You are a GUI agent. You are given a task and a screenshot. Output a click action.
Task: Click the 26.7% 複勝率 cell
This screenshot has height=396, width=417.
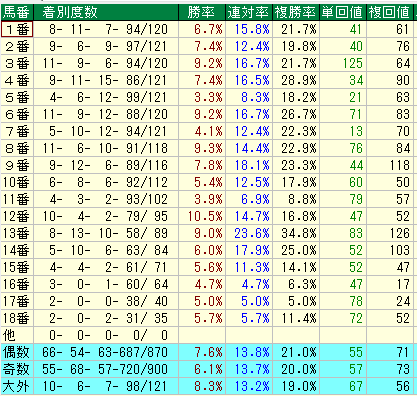(x=296, y=114)
